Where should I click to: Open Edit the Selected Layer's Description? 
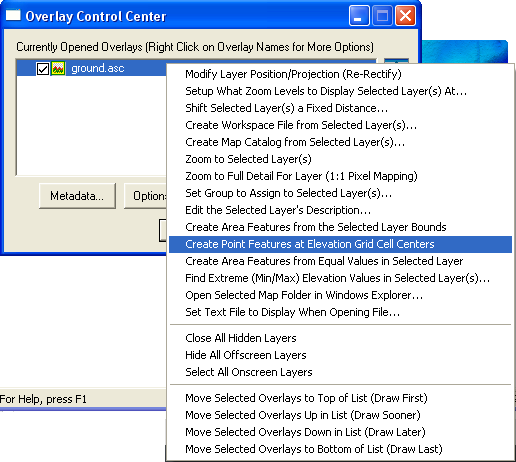[x=340, y=210]
